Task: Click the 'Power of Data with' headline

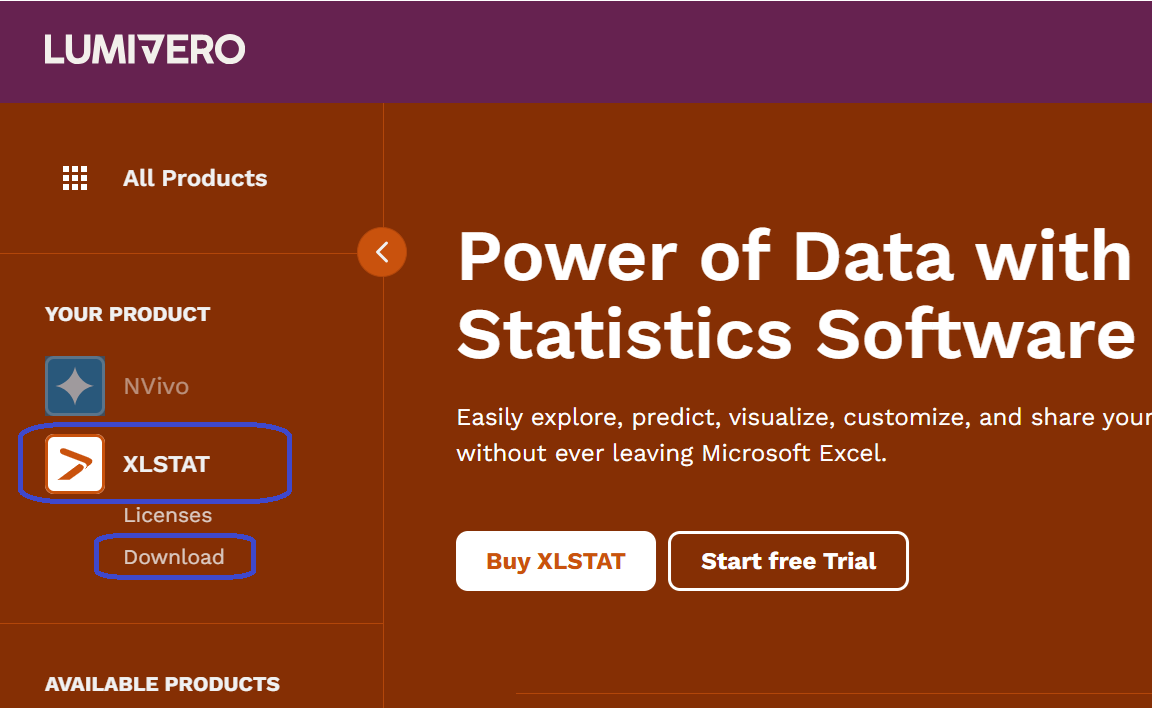Action: point(795,256)
